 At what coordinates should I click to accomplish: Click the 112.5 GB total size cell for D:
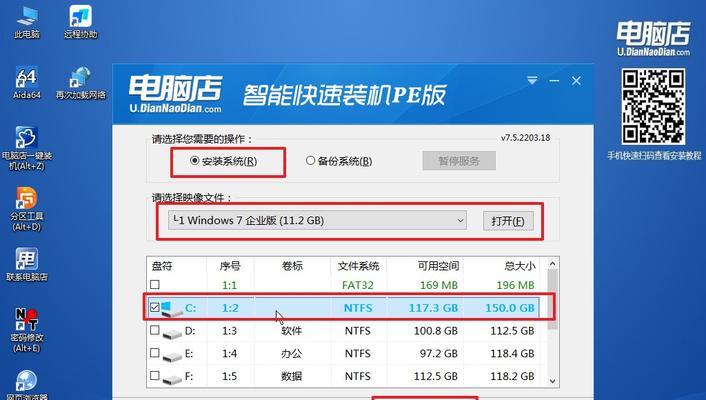tap(512, 331)
